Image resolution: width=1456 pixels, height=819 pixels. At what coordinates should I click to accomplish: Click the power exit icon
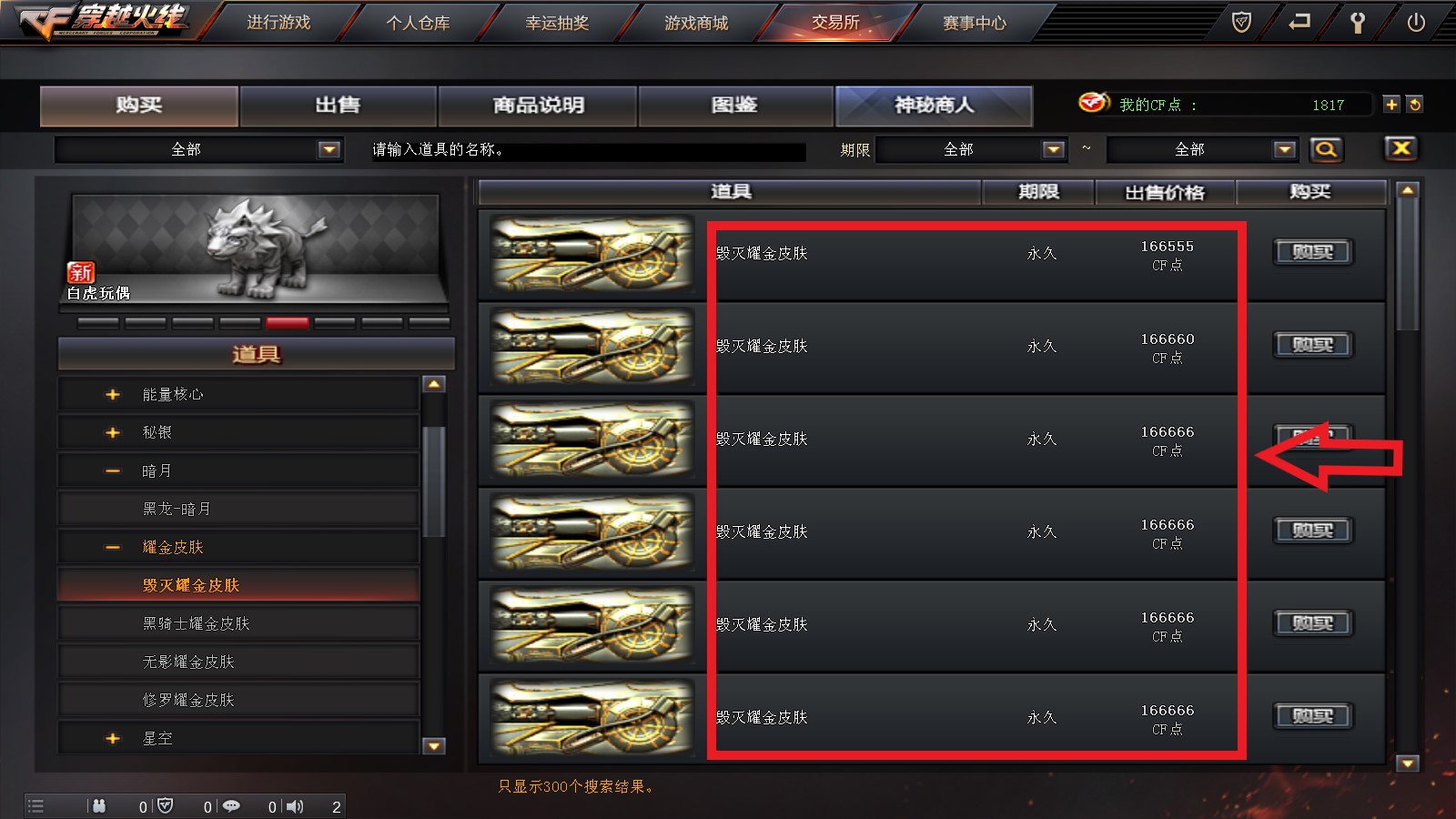tap(1416, 22)
